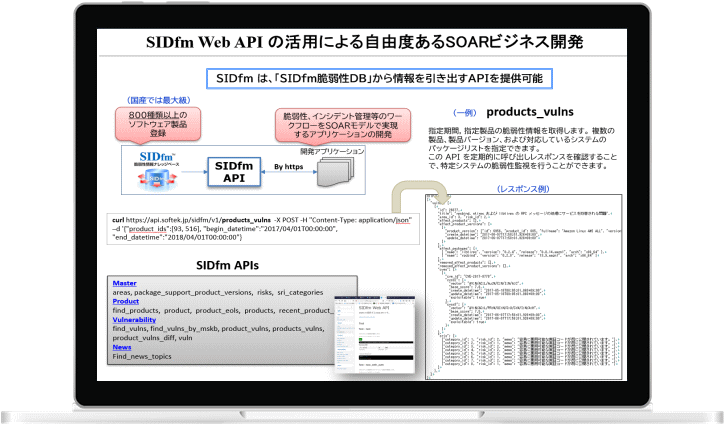Click the '(一例)' blue label

465,112
